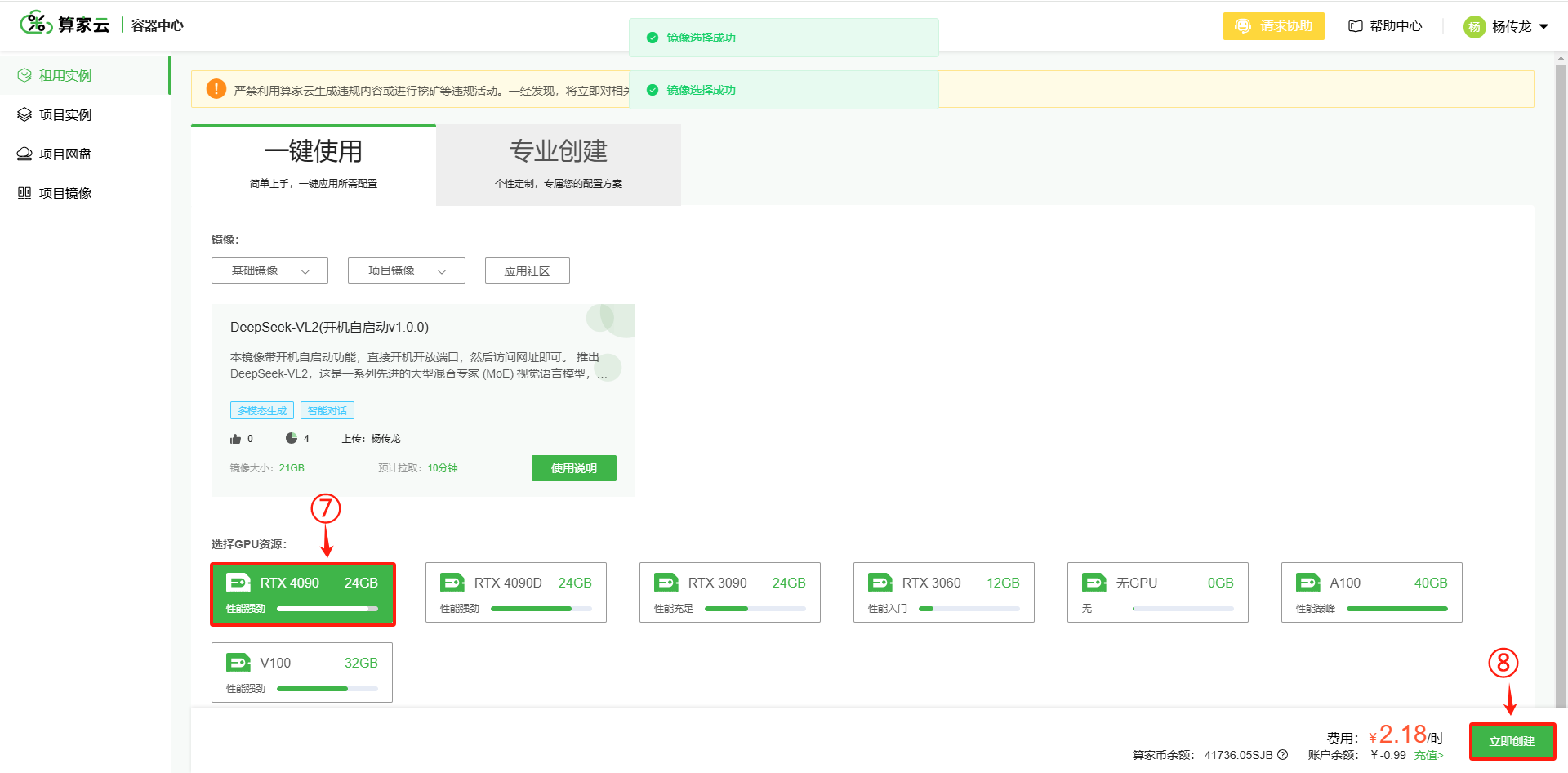The height and width of the screenshot is (773, 1568).
Task: Click the RTX 3060 GPU card icon
Action: [x=880, y=583]
